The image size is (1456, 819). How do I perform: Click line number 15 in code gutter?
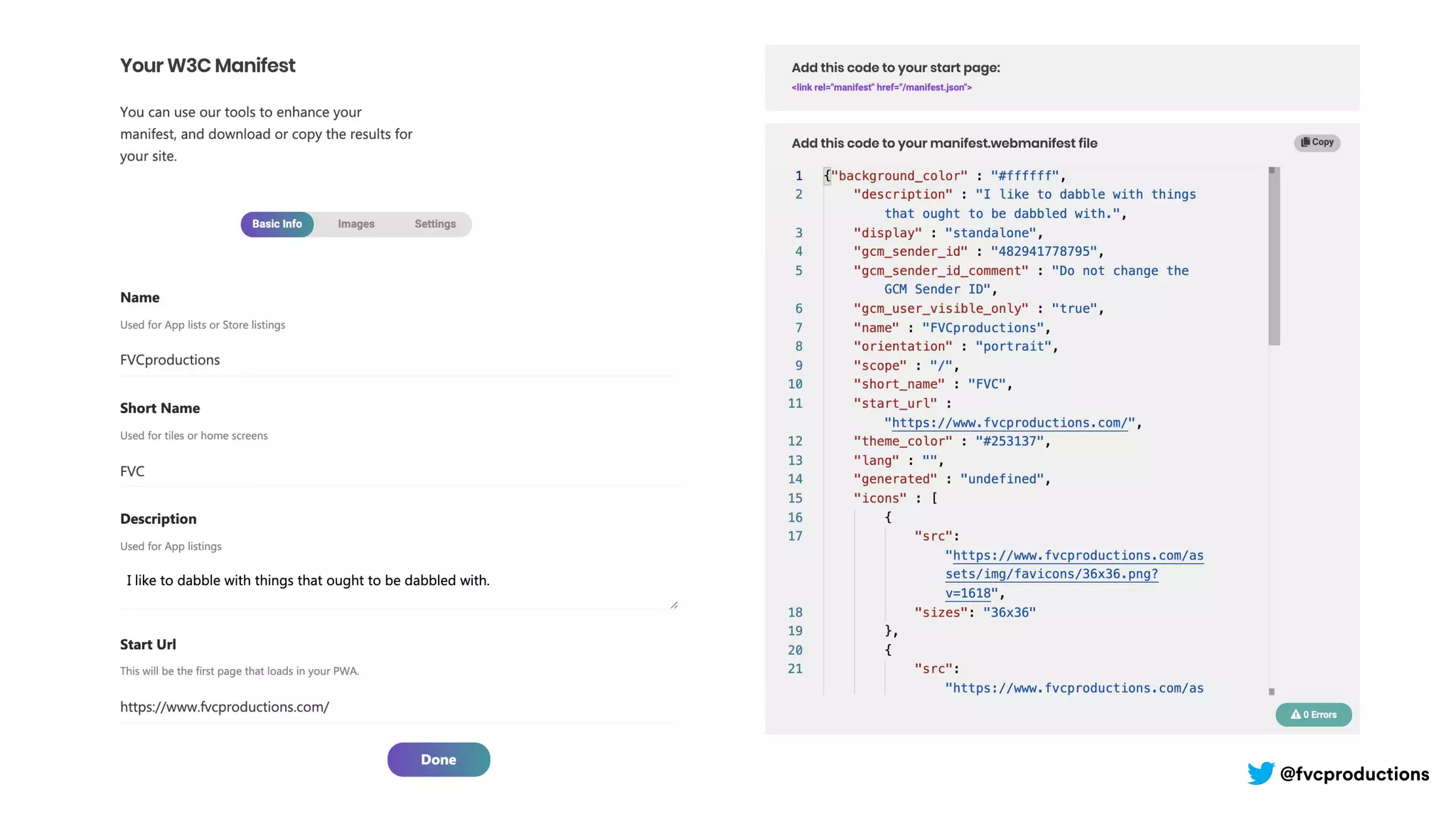[x=795, y=498]
